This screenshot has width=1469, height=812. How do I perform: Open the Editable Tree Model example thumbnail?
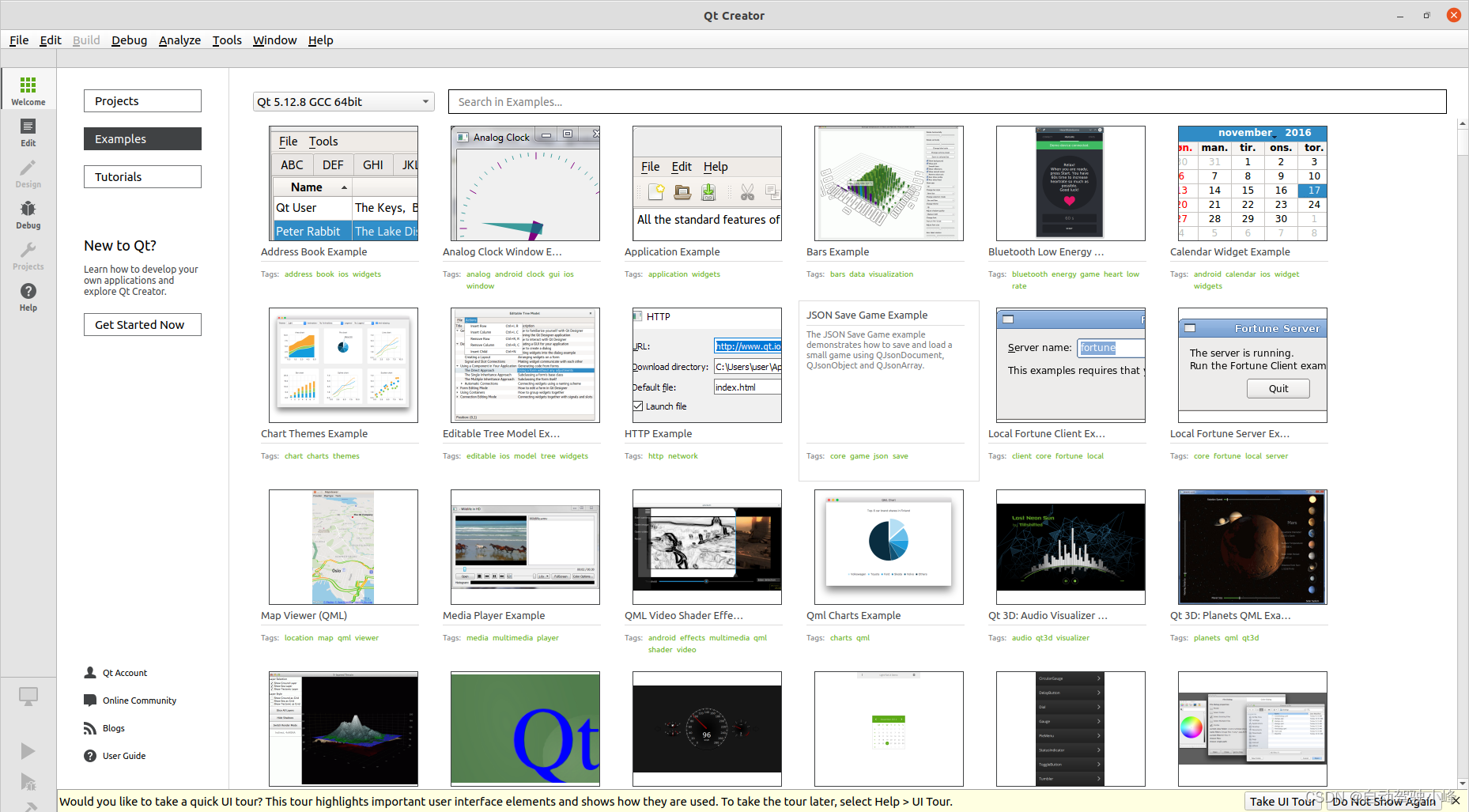(x=525, y=365)
